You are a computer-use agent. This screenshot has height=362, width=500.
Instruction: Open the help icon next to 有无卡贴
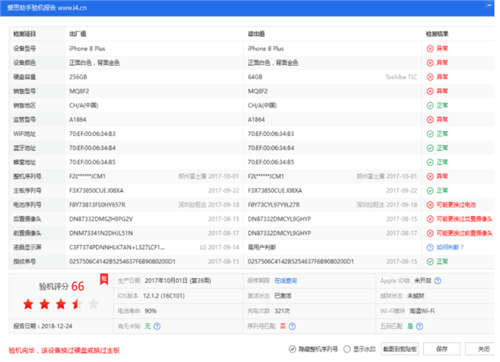157,326
